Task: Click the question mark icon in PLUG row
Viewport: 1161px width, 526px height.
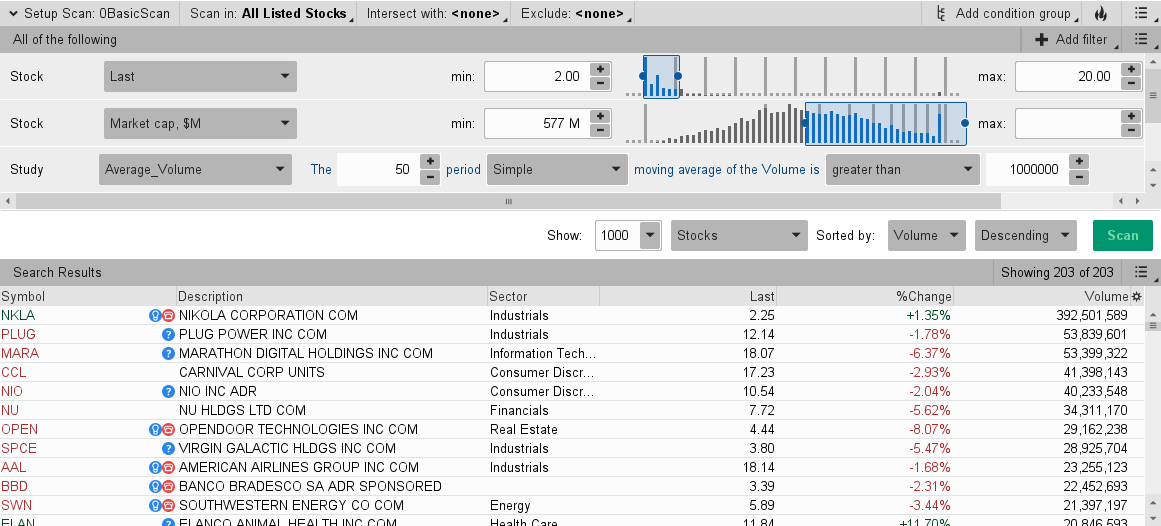Action: (x=168, y=335)
